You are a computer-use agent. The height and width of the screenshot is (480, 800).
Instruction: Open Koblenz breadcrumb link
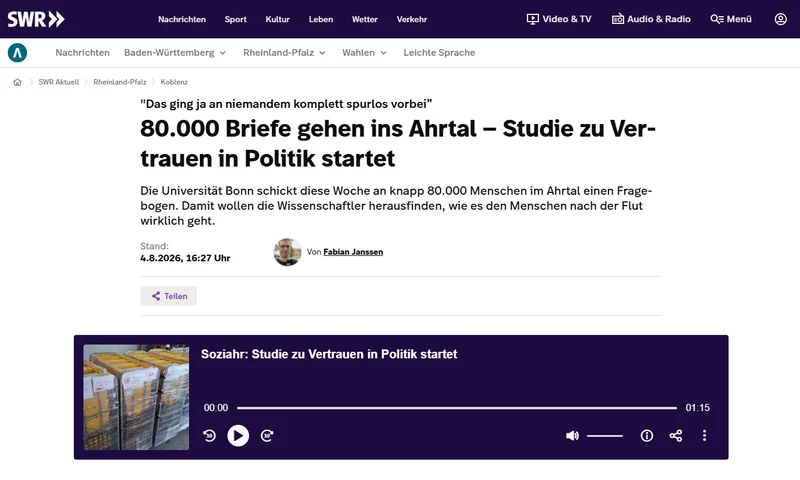click(x=174, y=82)
